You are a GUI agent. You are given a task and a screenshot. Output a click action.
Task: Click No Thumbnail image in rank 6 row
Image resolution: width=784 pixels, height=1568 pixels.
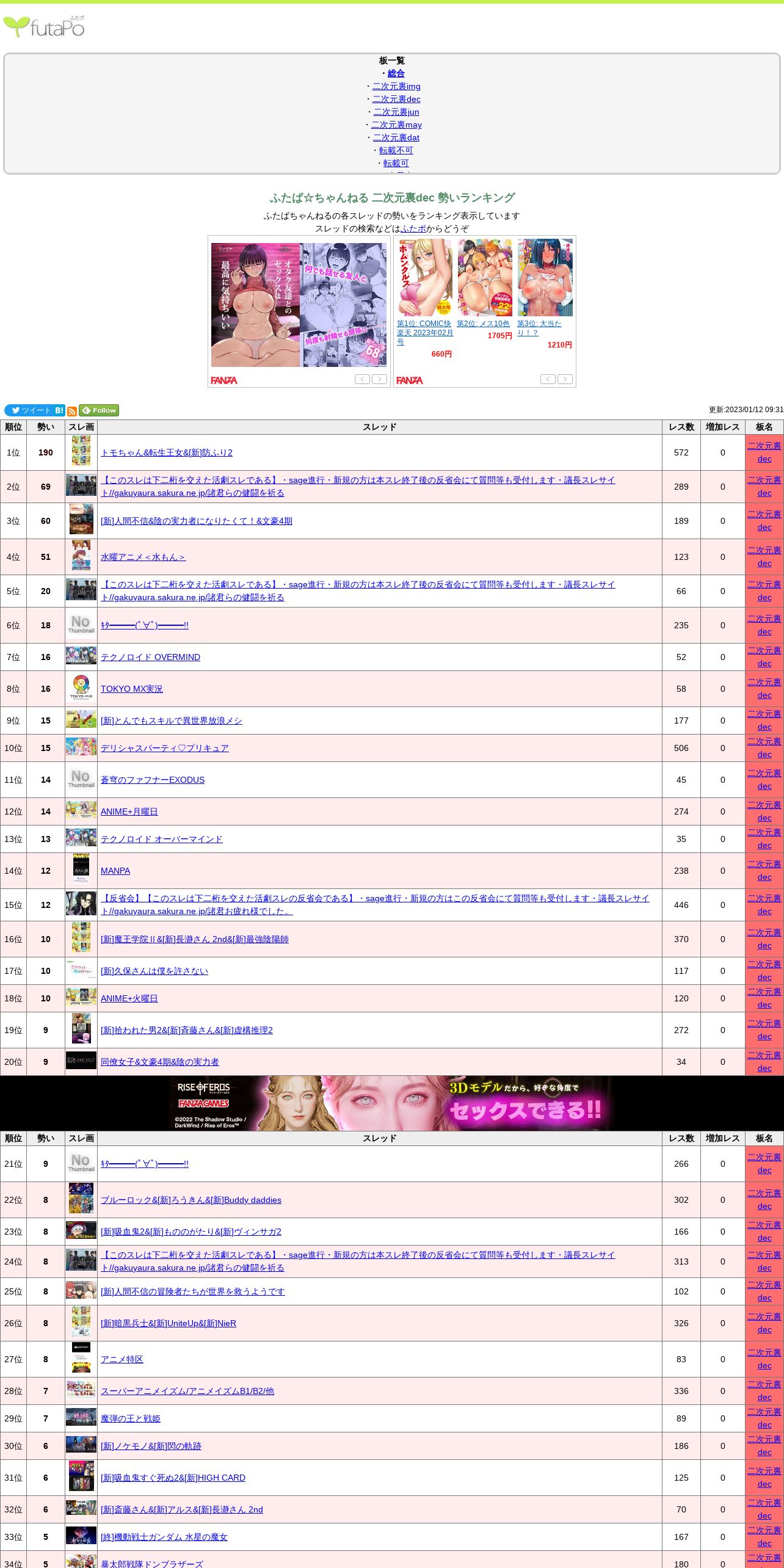tap(81, 625)
